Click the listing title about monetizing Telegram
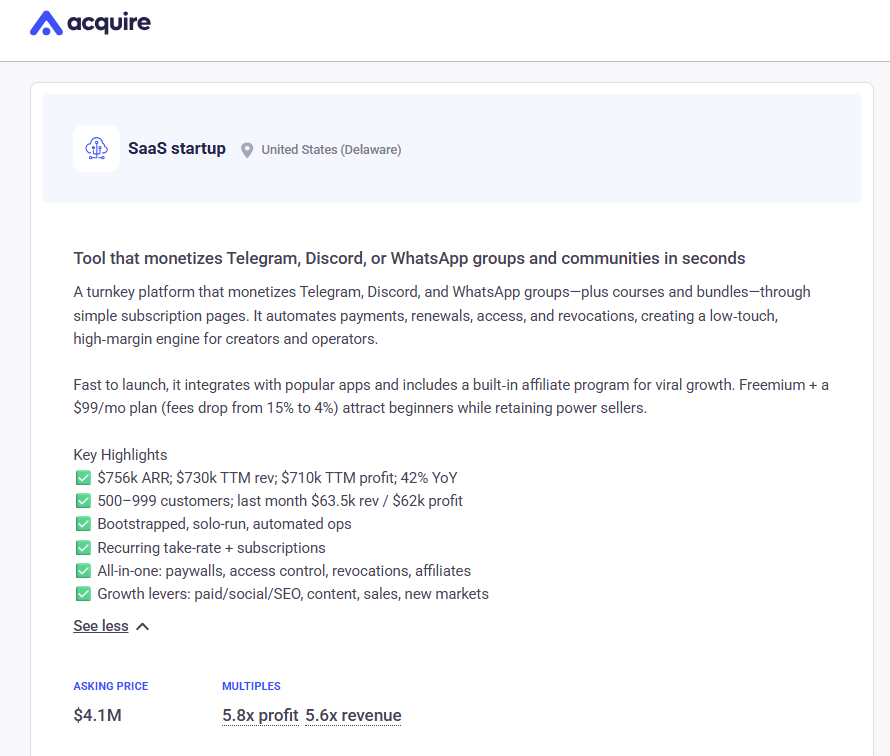 (409, 259)
